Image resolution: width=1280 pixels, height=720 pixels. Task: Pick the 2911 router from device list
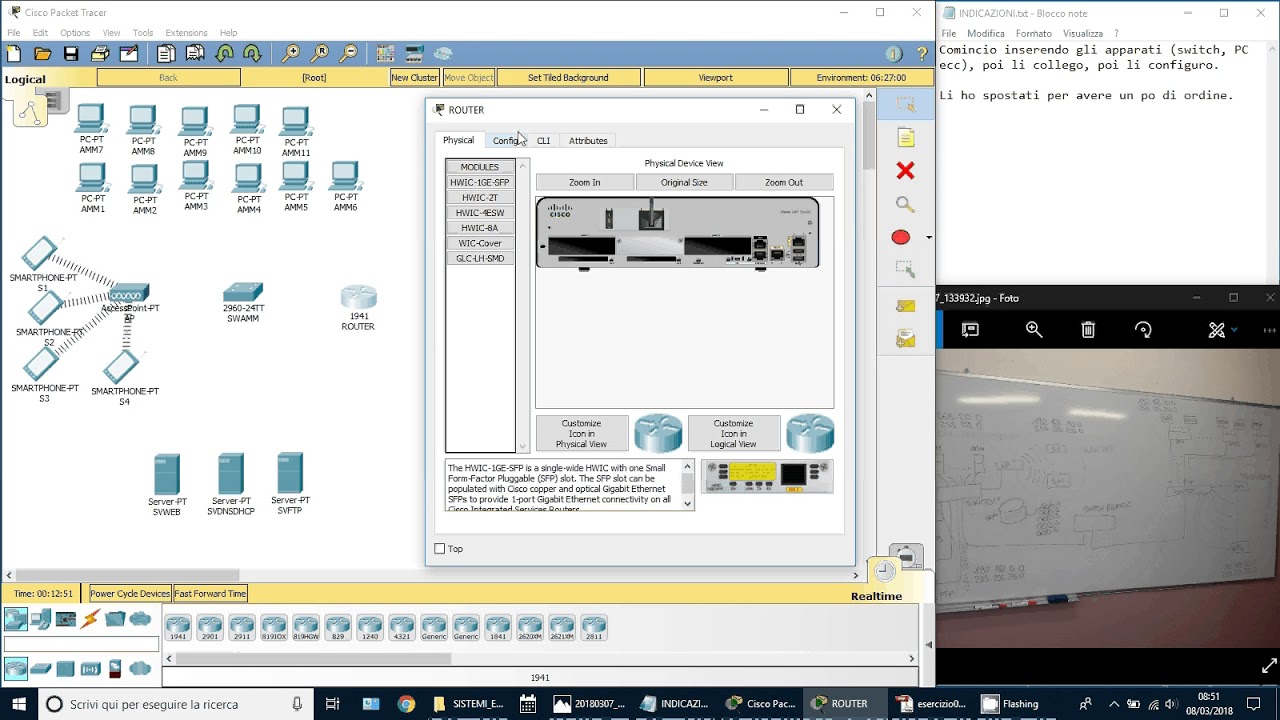242,626
